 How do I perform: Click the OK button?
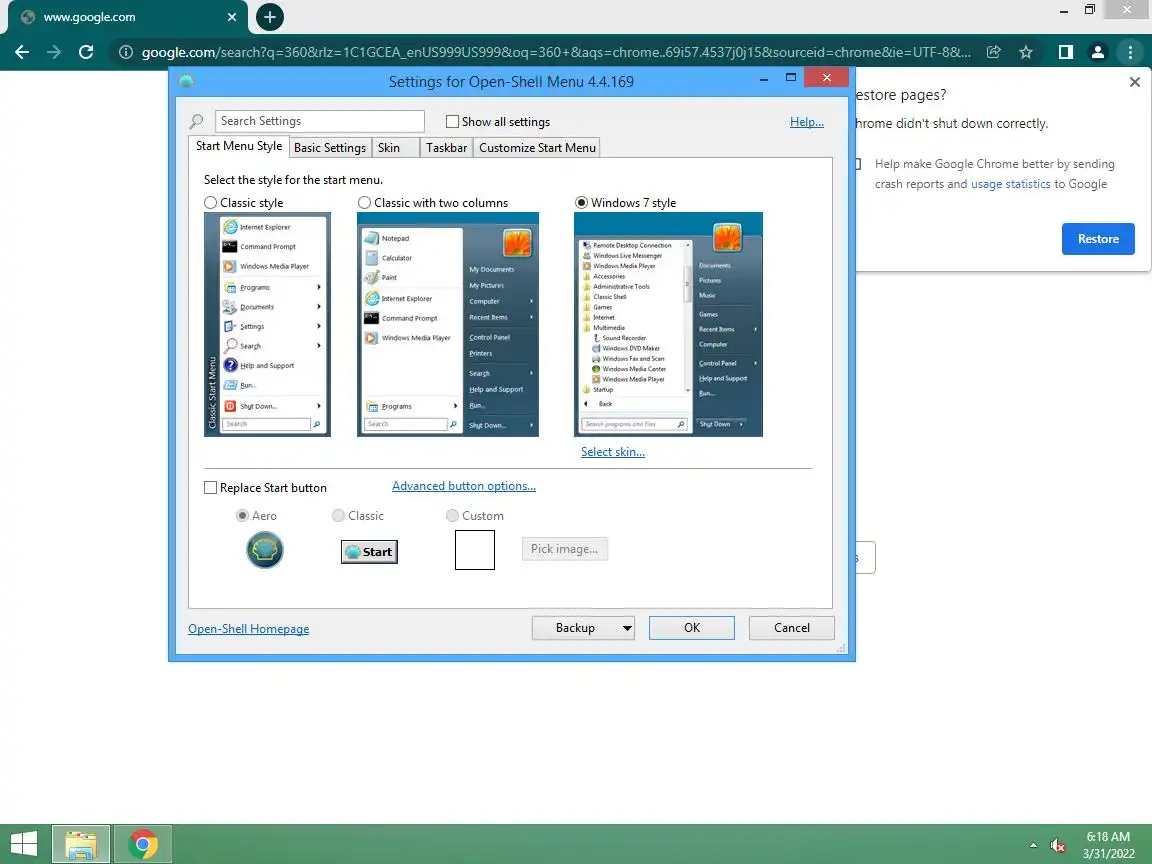coord(691,628)
